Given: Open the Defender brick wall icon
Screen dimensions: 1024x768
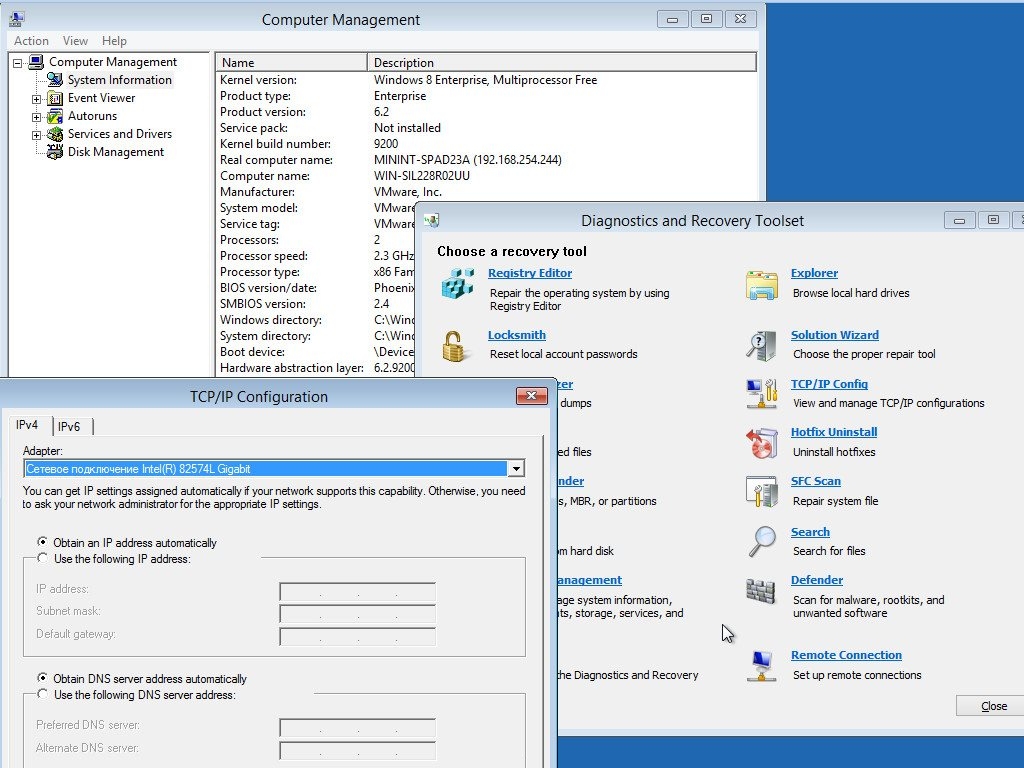Looking at the screenshot, I should (762, 590).
